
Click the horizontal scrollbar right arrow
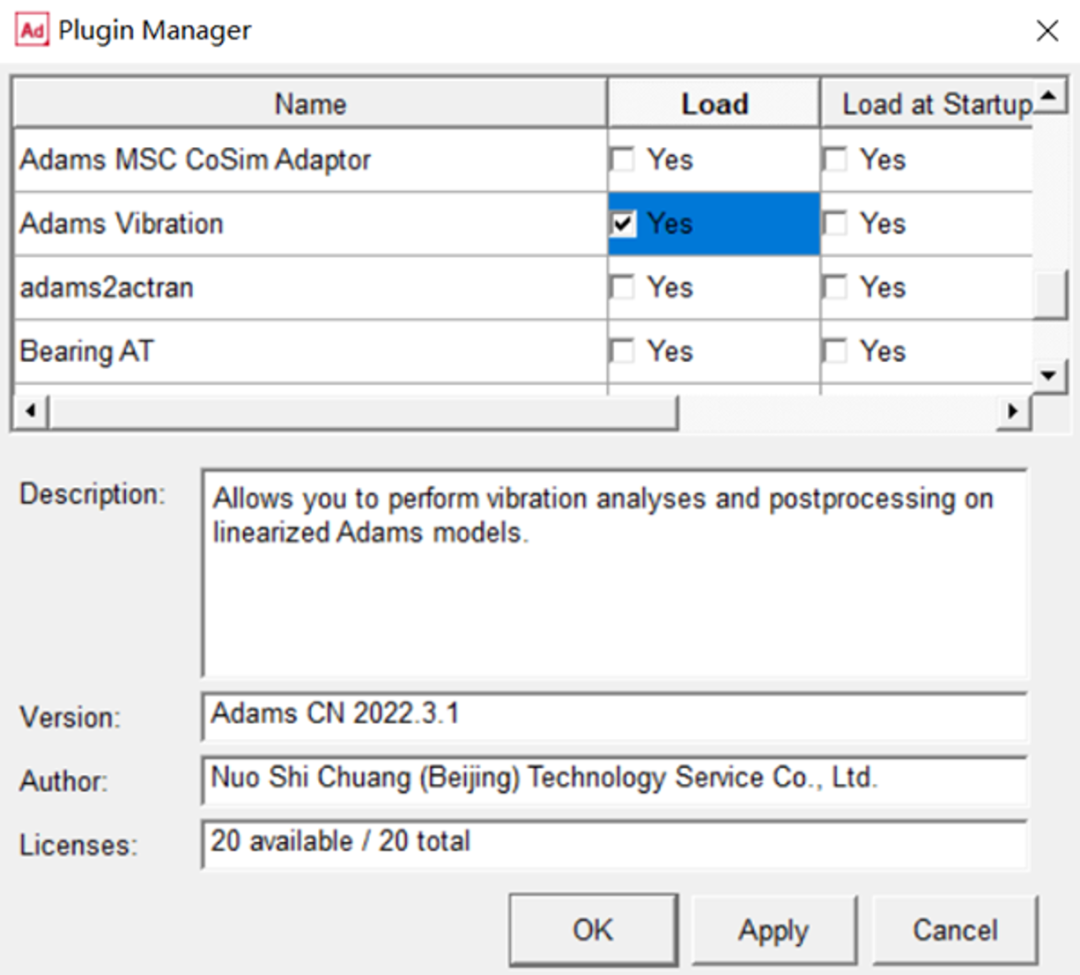(x=1013, y=411)
